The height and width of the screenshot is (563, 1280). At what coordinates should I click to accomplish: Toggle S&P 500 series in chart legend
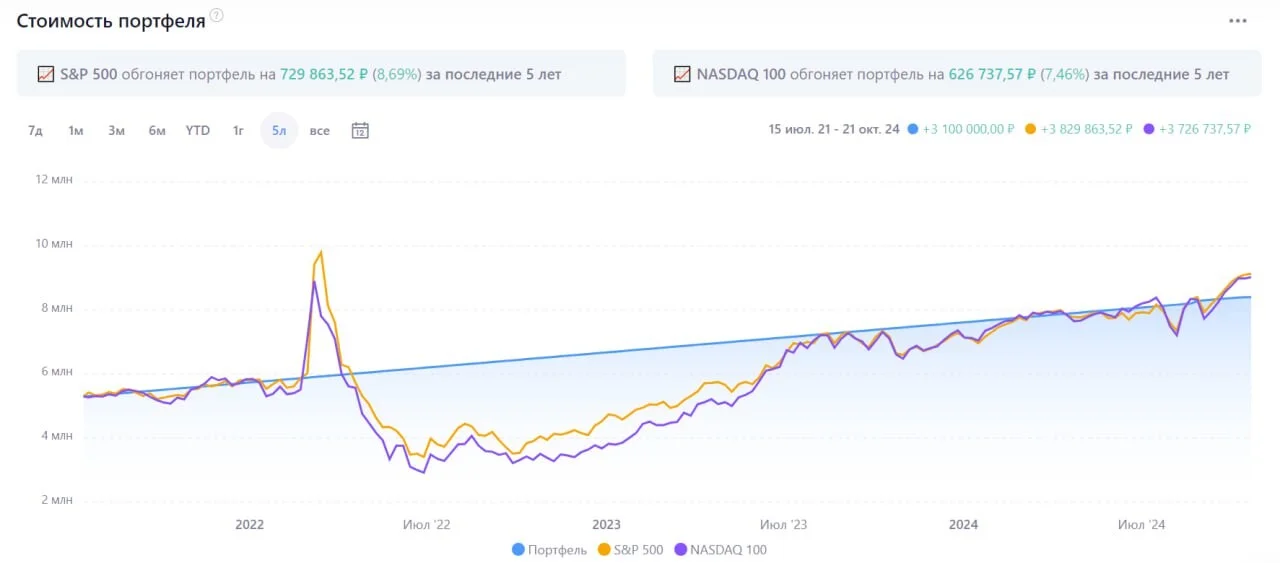coord(630,549)
